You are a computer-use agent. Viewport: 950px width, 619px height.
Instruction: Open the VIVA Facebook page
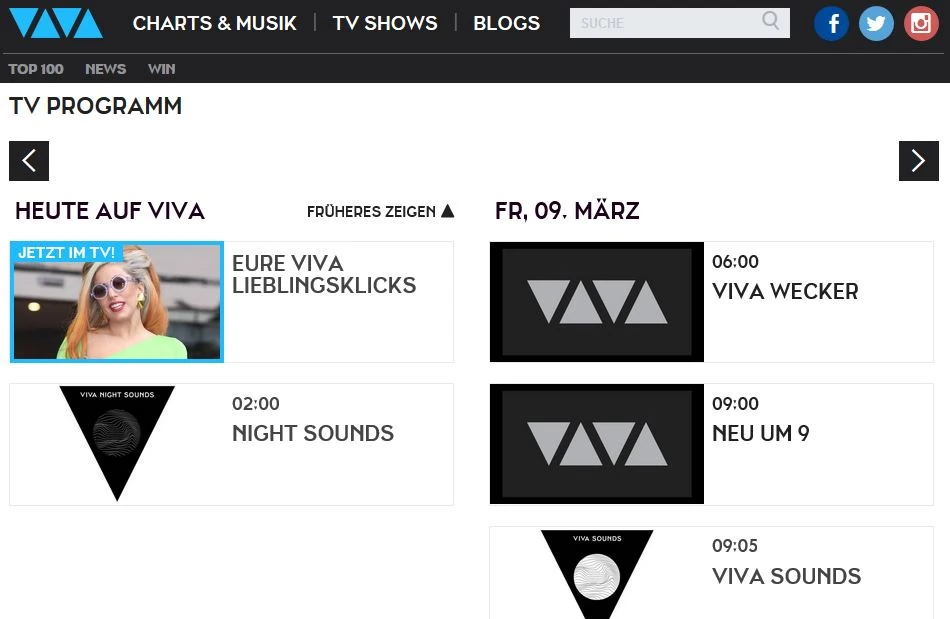tap(831, 23)
